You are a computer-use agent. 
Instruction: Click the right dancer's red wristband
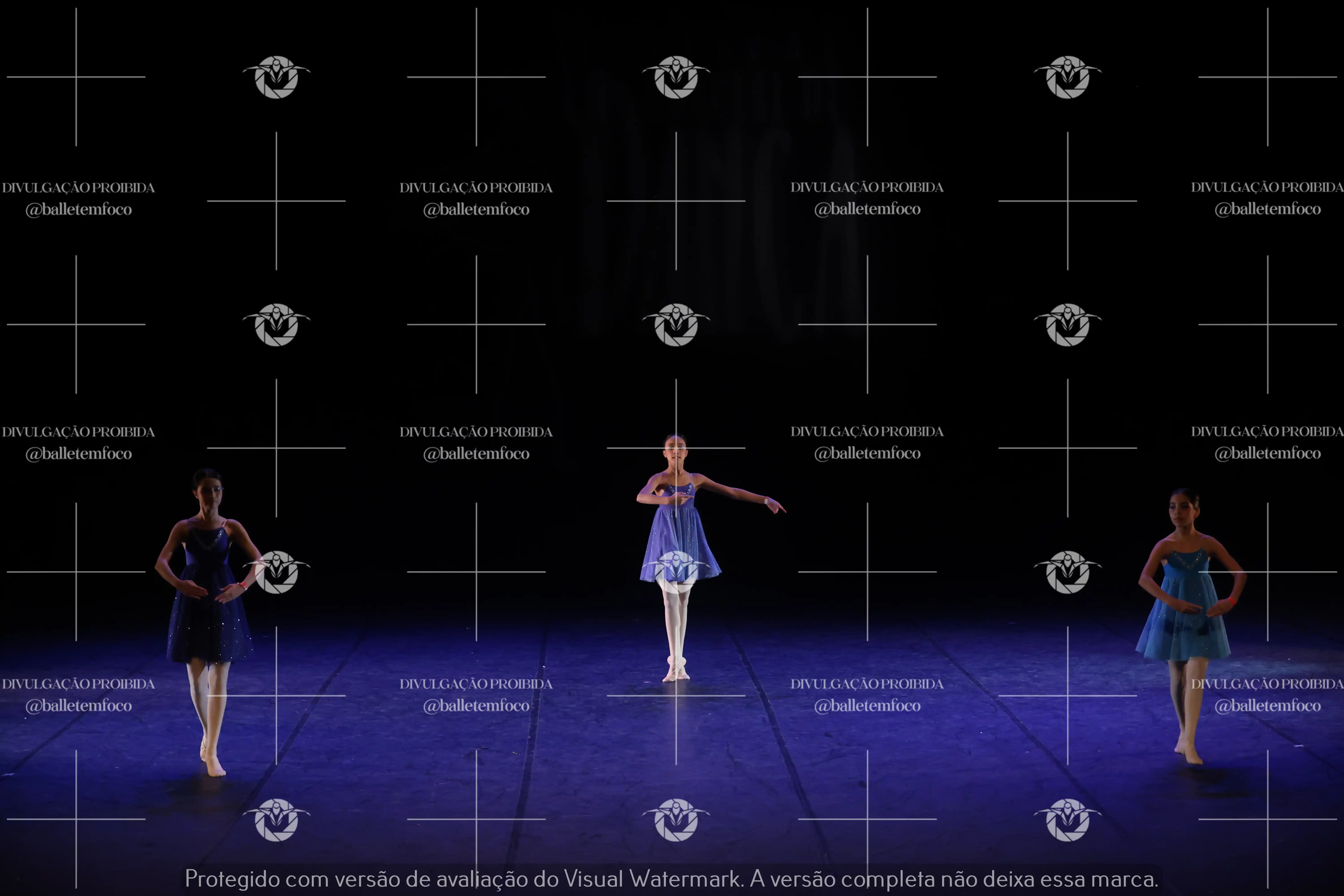[x=1232, y=601]
